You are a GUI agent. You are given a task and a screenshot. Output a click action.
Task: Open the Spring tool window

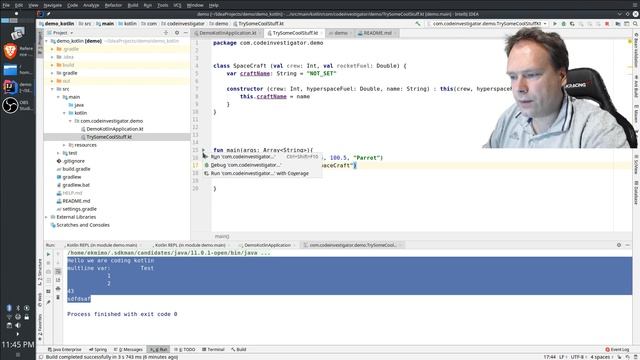[x=98, y=350]
